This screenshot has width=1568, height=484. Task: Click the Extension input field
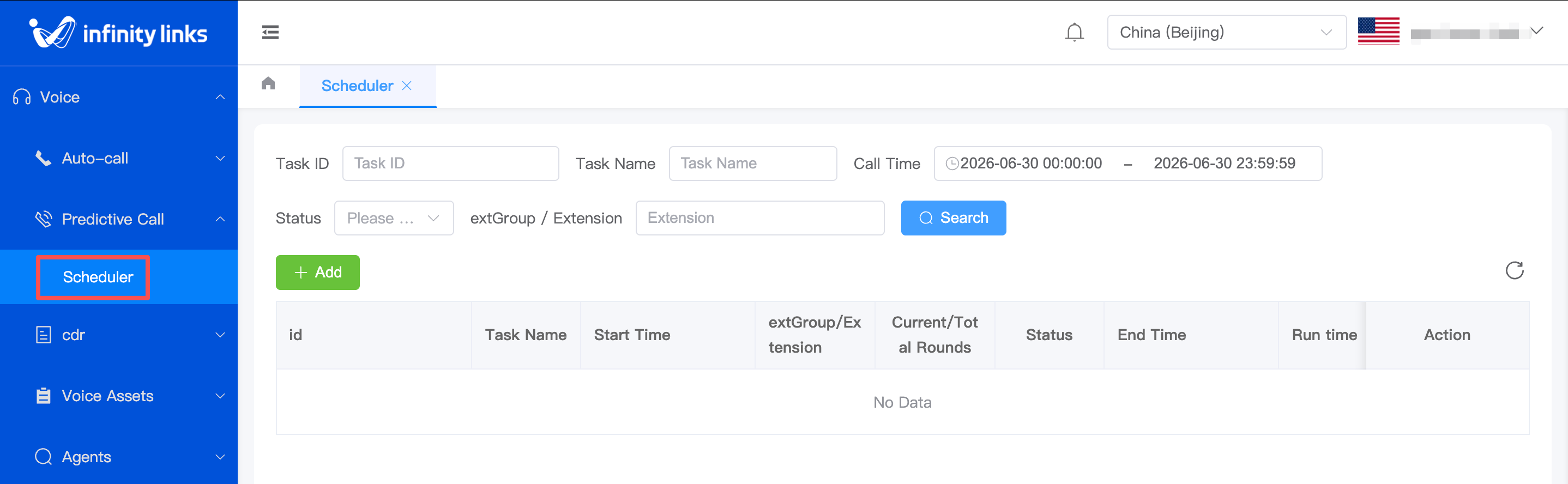pyautogui.click(x=759, y=218)
